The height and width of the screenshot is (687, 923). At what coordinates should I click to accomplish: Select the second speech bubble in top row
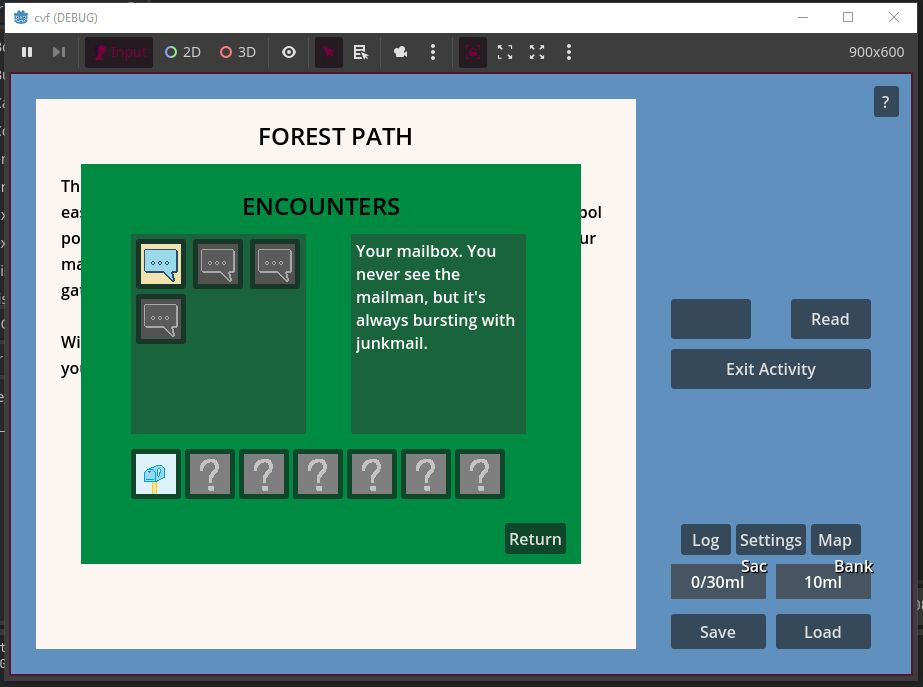click(x=218, y=264)
